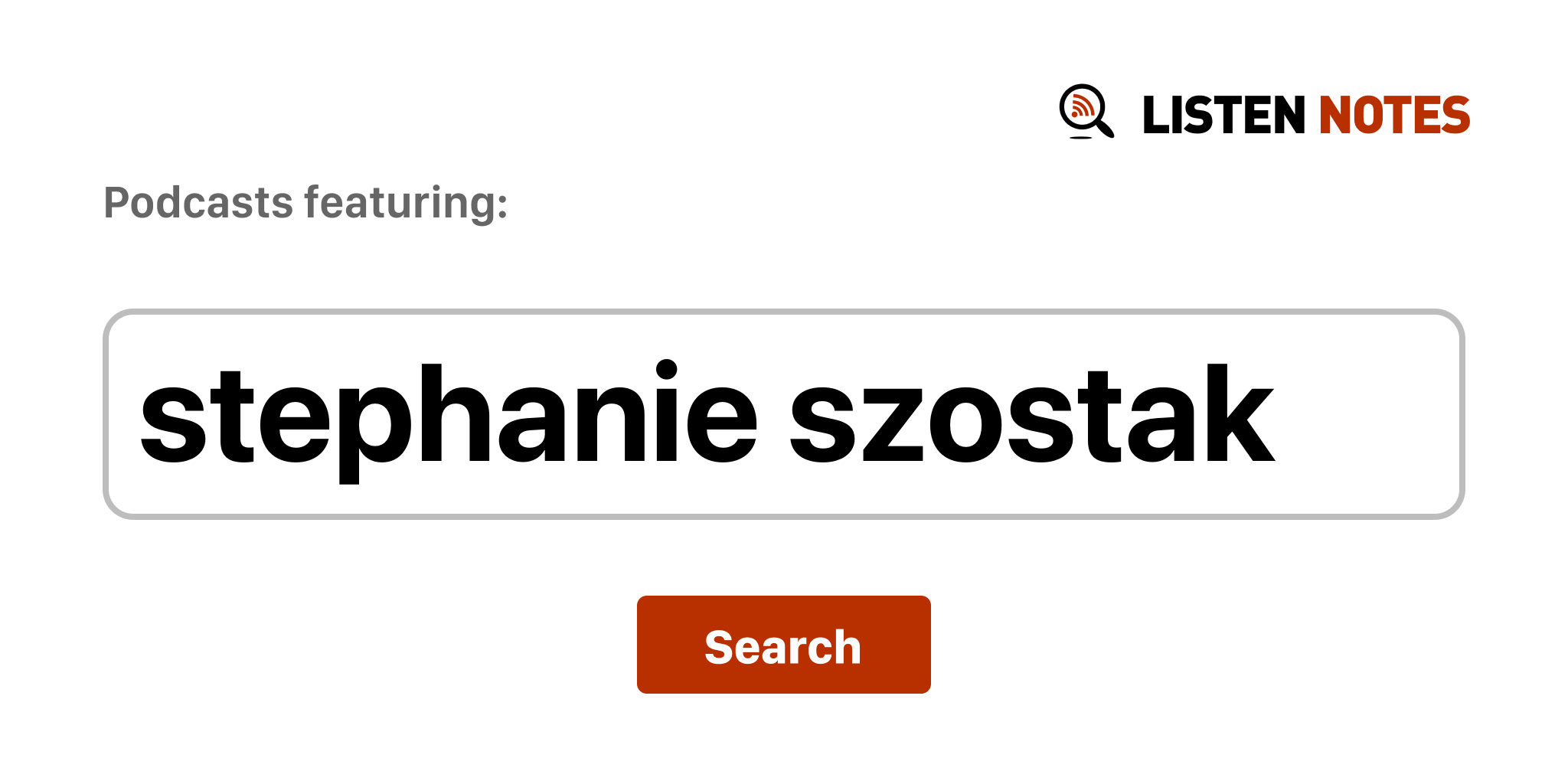Click the word "Podcasts" in the gray label

(198, 203)
